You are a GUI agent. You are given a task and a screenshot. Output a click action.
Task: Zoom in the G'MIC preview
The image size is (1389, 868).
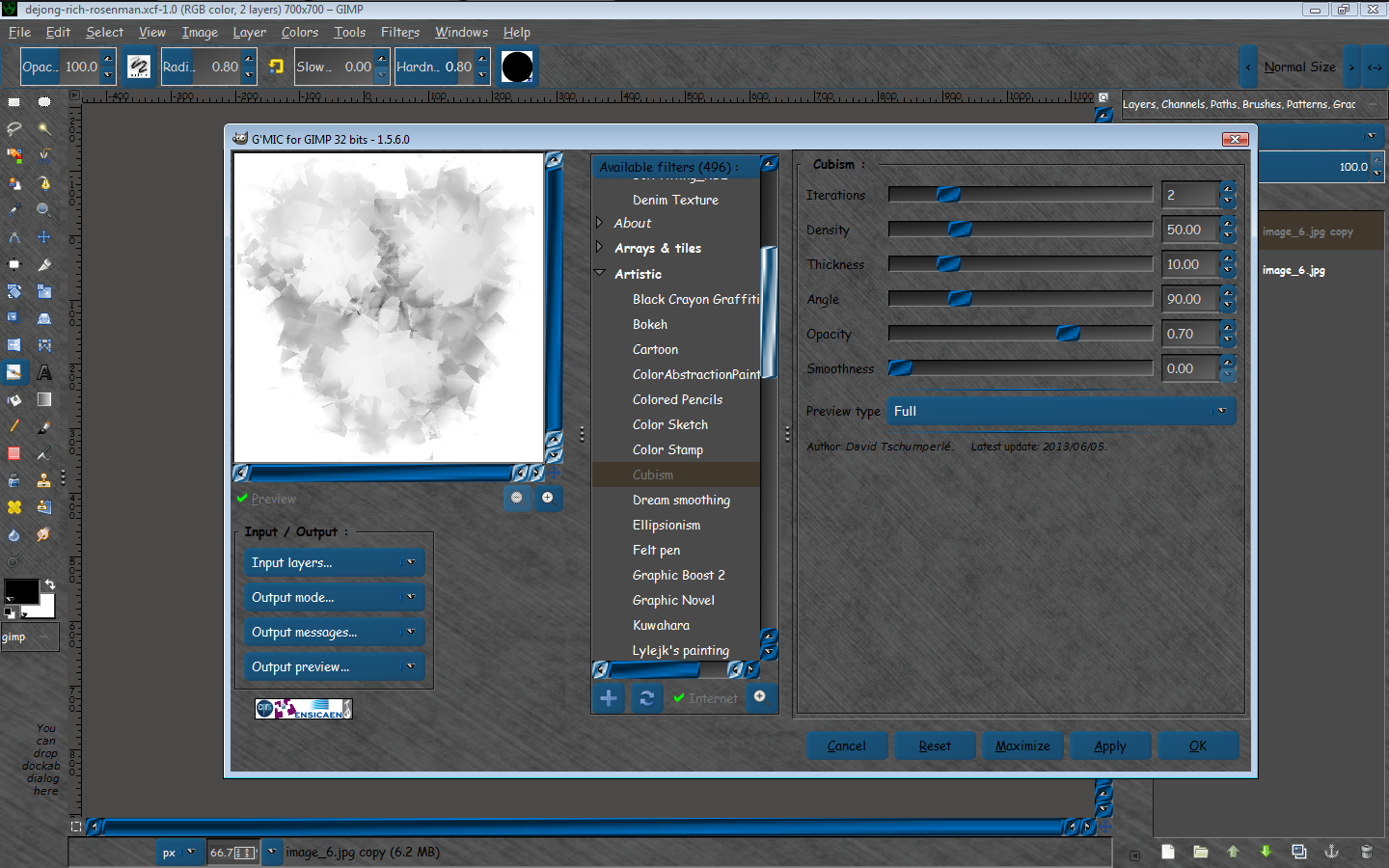[x=548, y=498]
